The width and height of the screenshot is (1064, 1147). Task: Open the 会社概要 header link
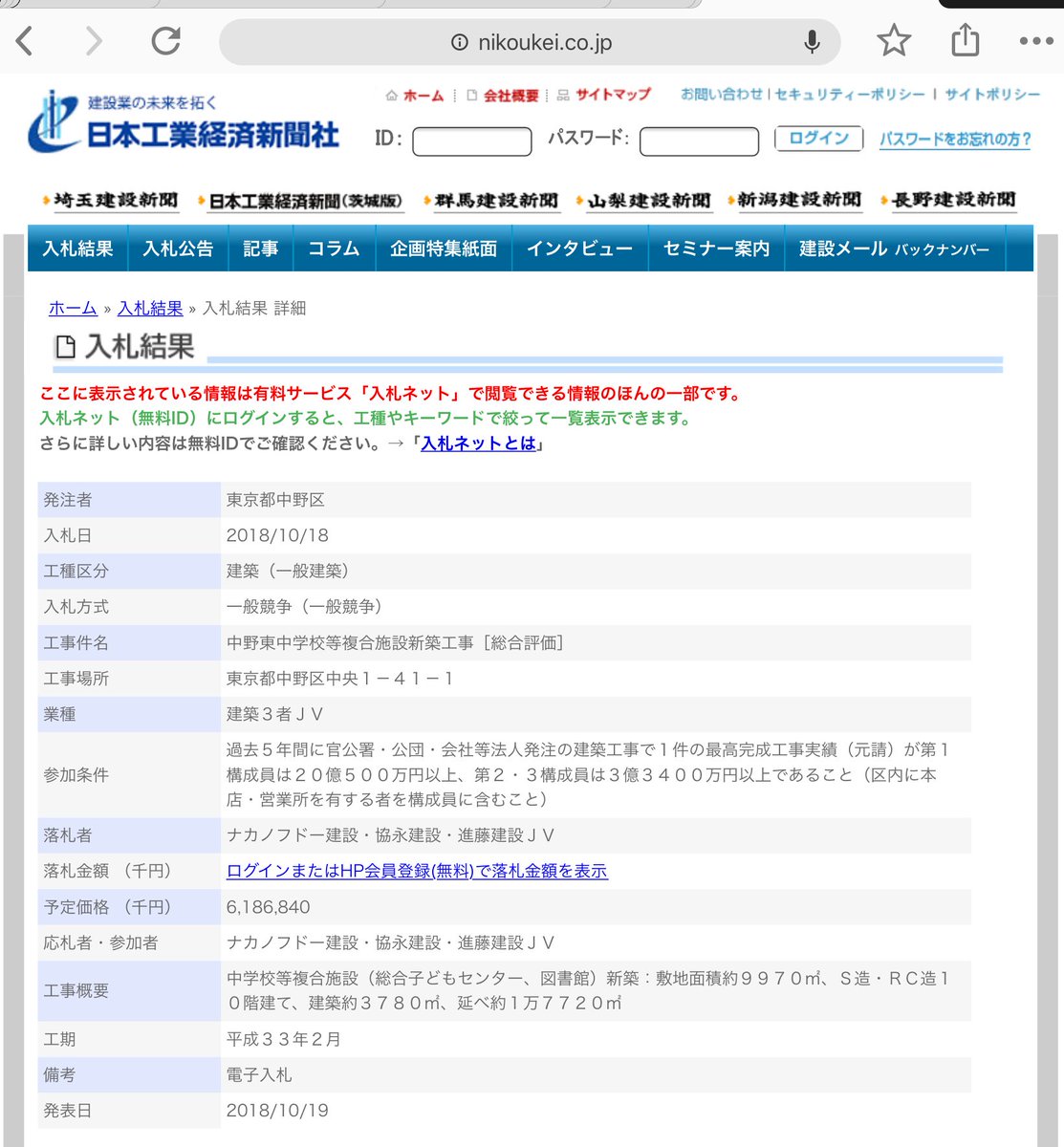(503, 96)
